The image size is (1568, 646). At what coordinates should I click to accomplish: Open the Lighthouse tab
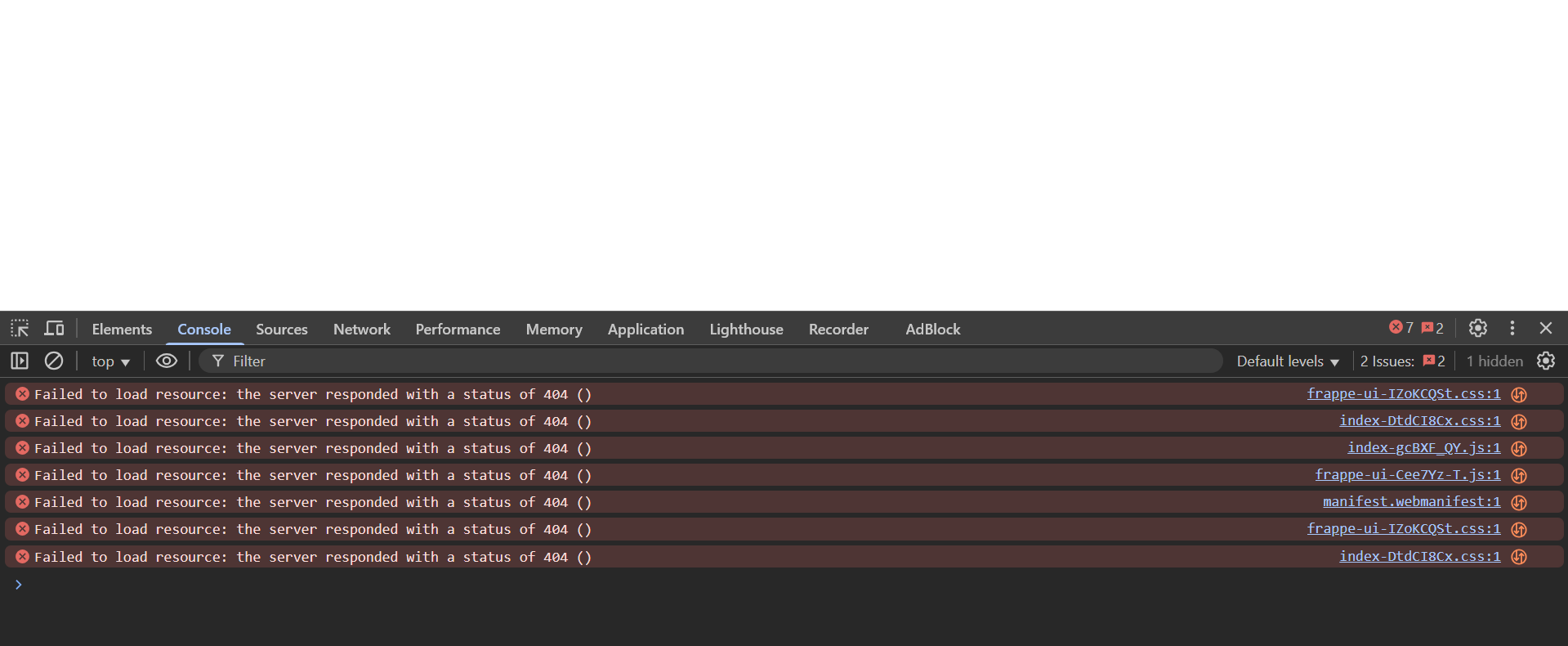coord(746,330)
